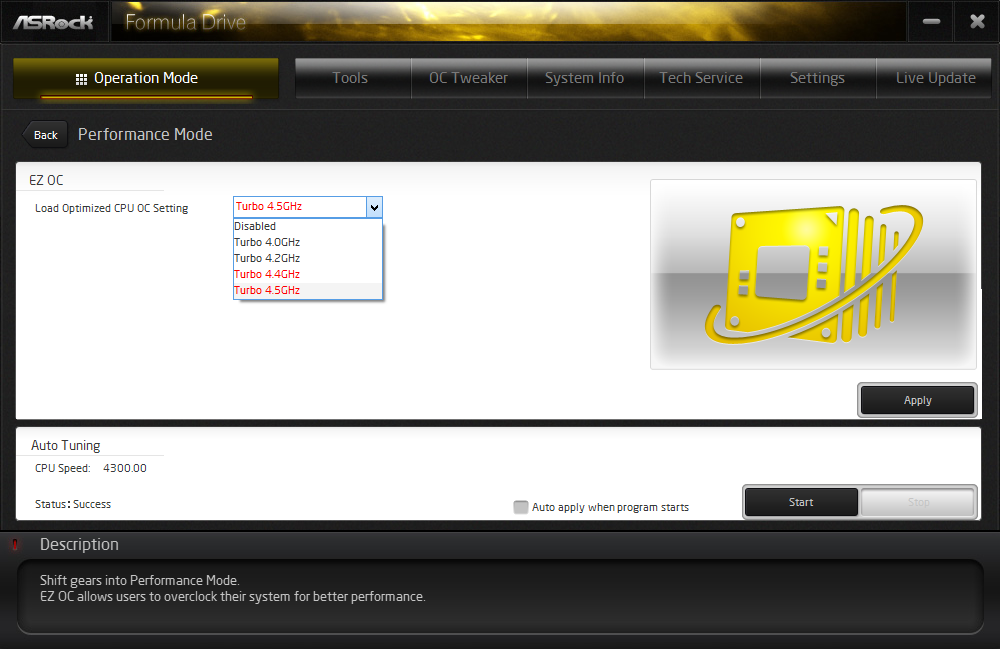Image resolution: width=1000 pixels, height=649 pixels.
Task: Select Disabled from the OC list
Action: click(307, 226)
